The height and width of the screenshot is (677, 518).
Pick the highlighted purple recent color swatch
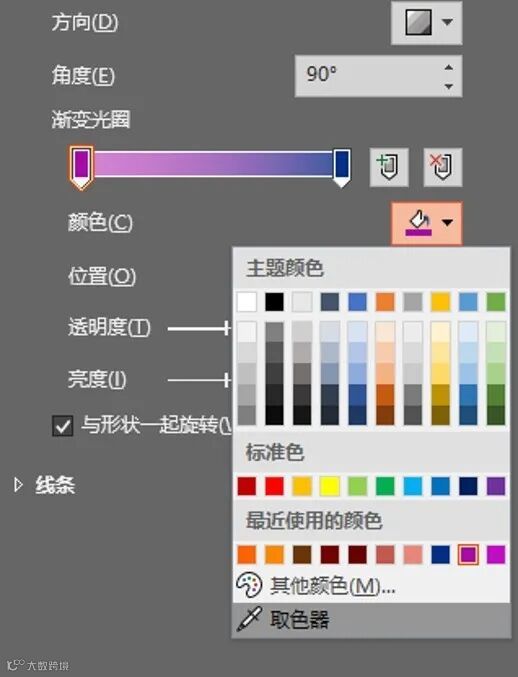[468, 554]
